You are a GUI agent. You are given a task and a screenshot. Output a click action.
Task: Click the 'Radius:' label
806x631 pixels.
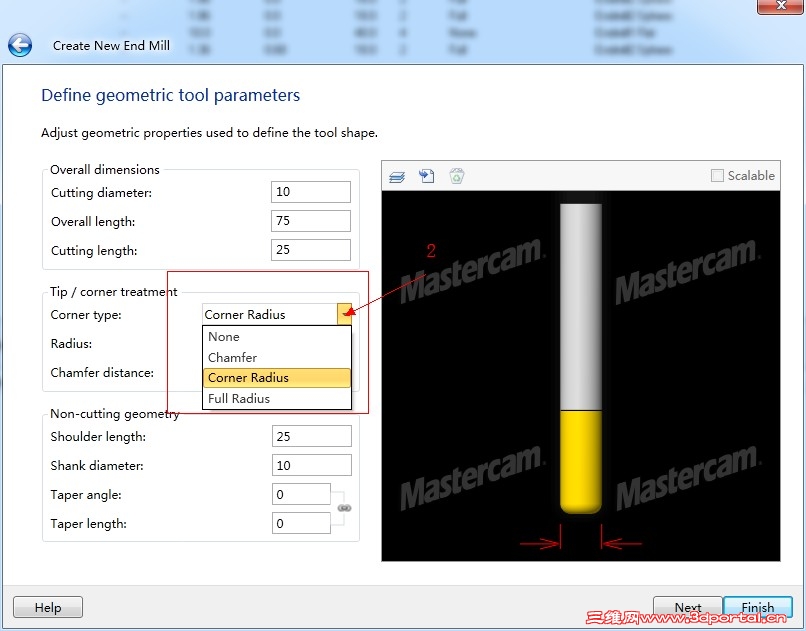[x=71, y=343]
